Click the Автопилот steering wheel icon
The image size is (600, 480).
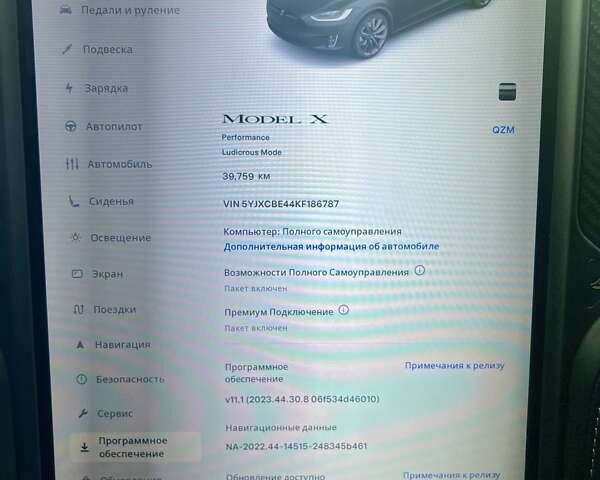click(70, 127)
